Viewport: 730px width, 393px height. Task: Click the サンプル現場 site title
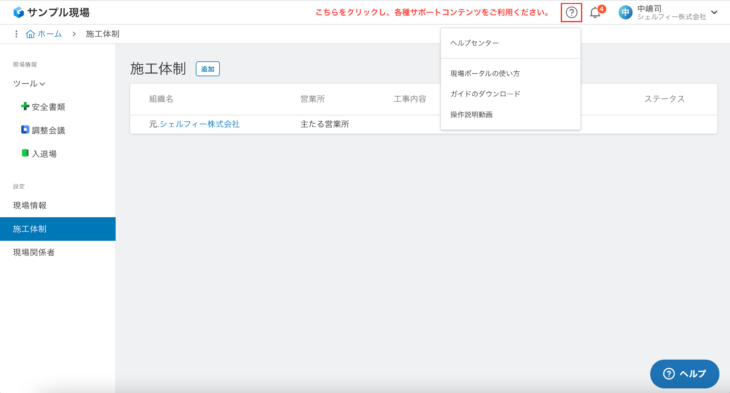coord(58,13)
